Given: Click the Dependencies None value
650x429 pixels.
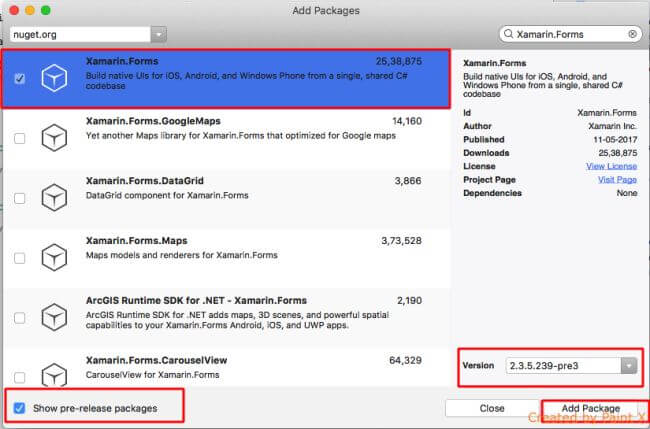Looking at the screenshot, I should pos(626,193).
